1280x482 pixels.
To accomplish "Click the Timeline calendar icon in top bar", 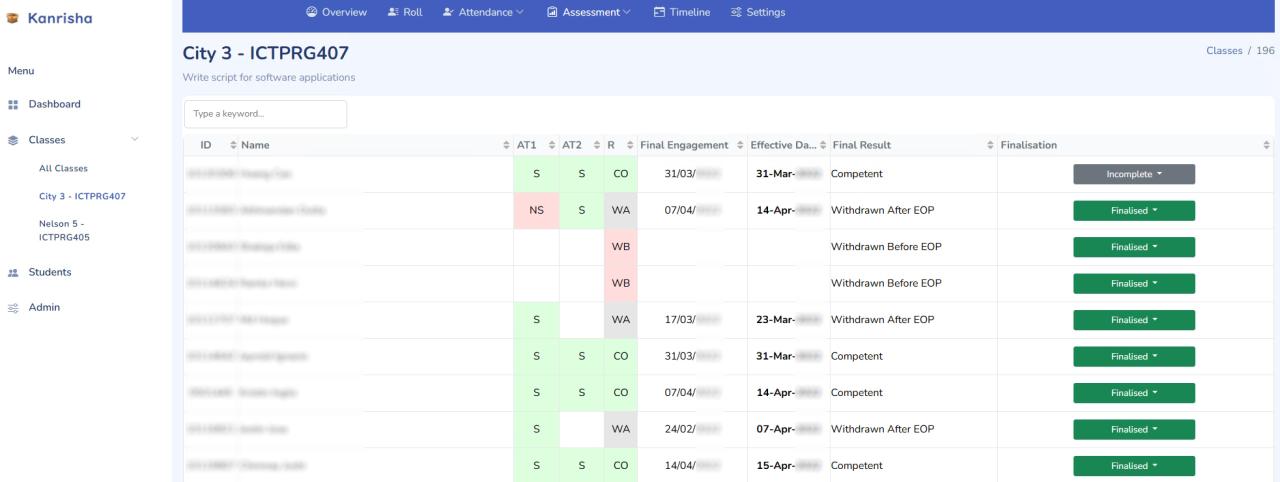I will click(x=659, y=12).
